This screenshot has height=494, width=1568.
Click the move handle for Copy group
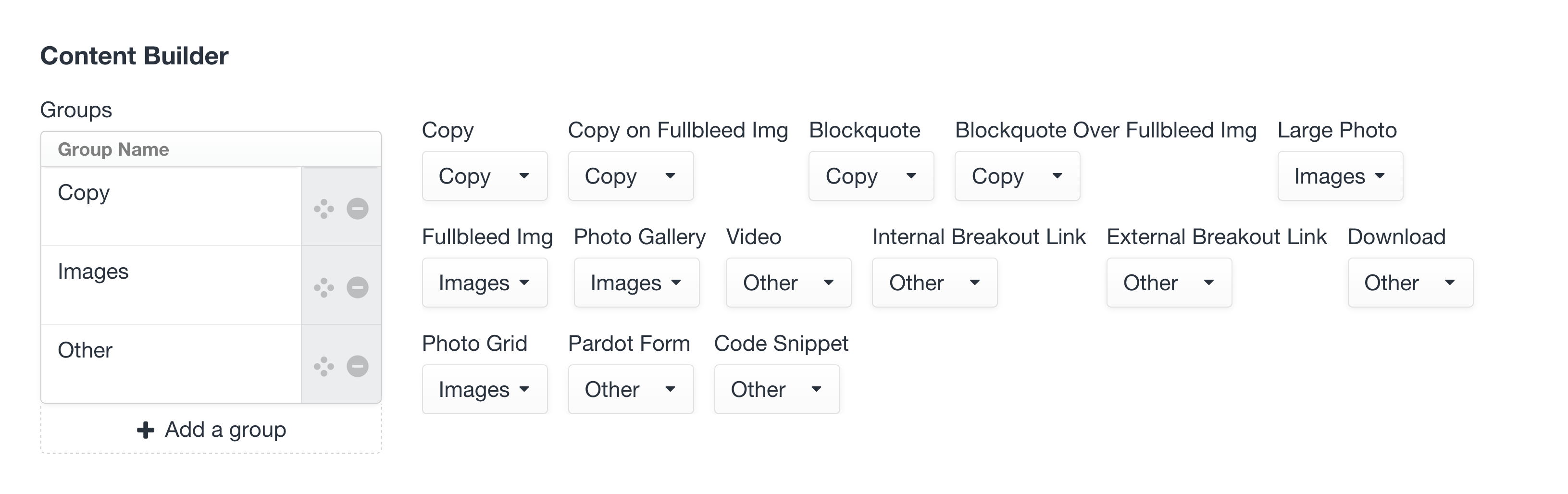coord(324,209)
